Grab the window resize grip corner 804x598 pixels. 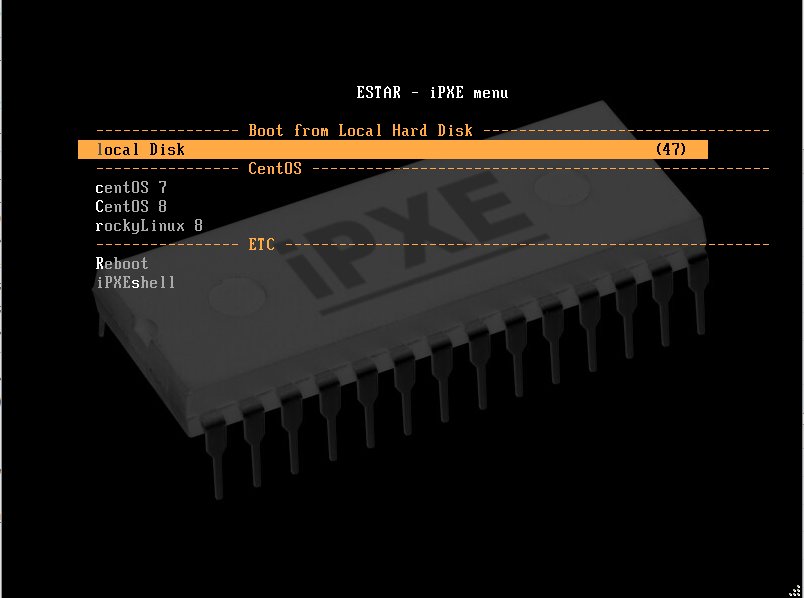[795, 591]
